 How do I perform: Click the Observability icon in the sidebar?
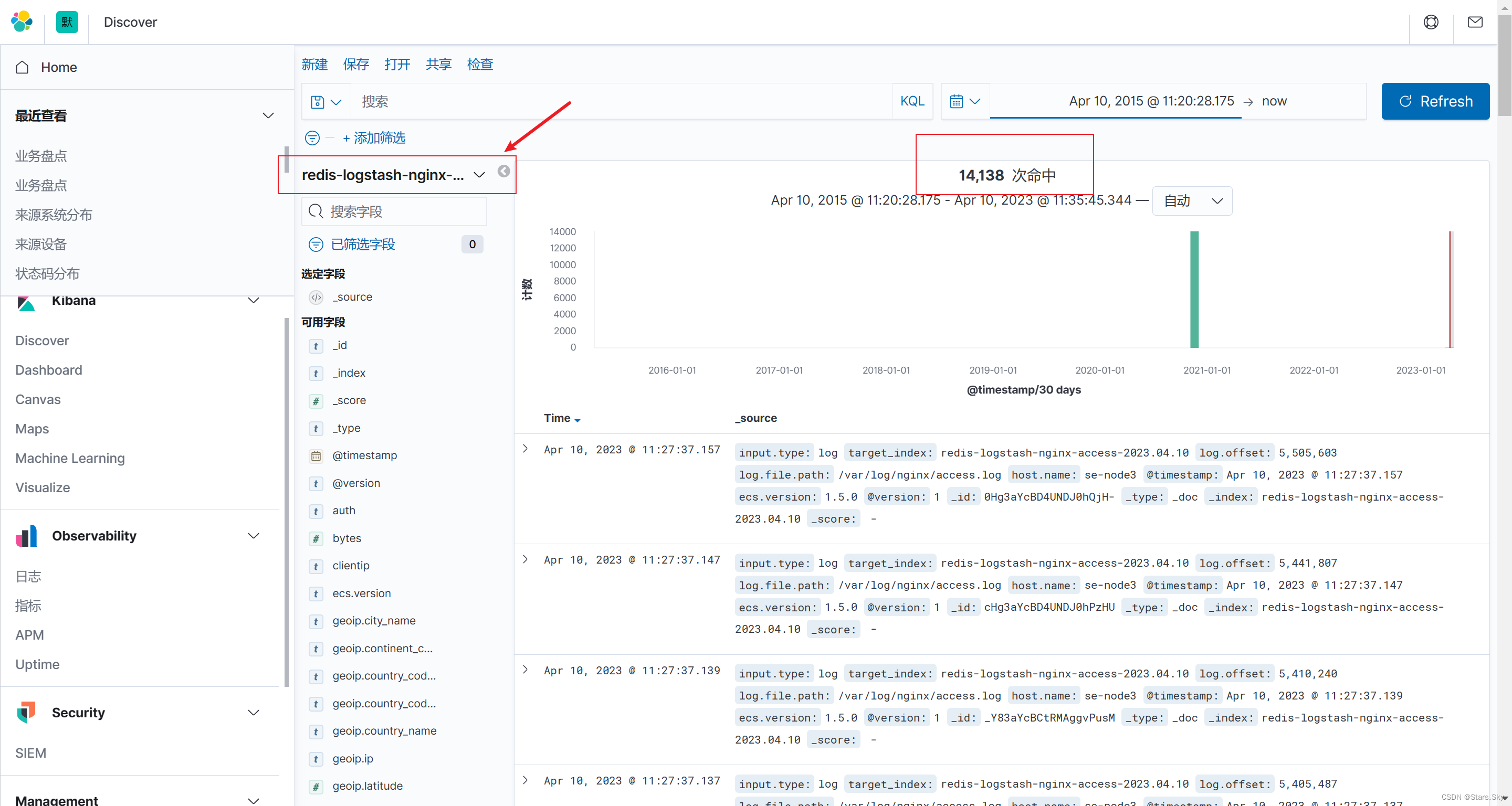tap(26, 536)
